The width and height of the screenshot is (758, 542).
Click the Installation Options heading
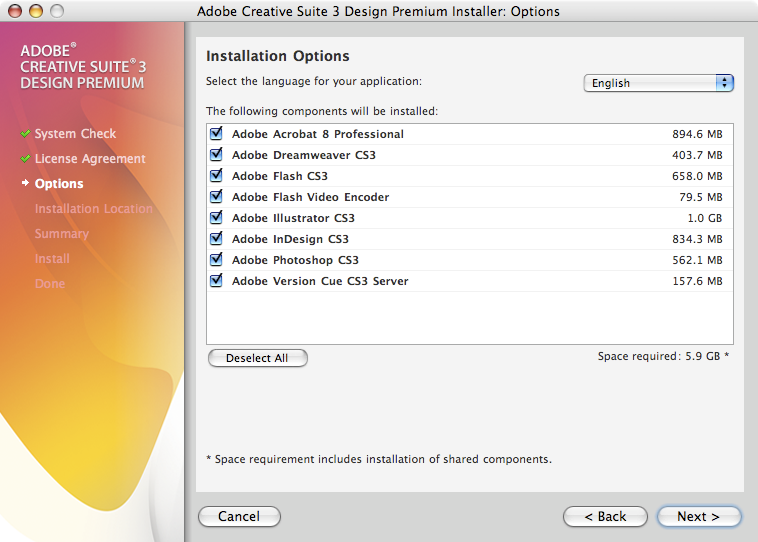[277, 56]
